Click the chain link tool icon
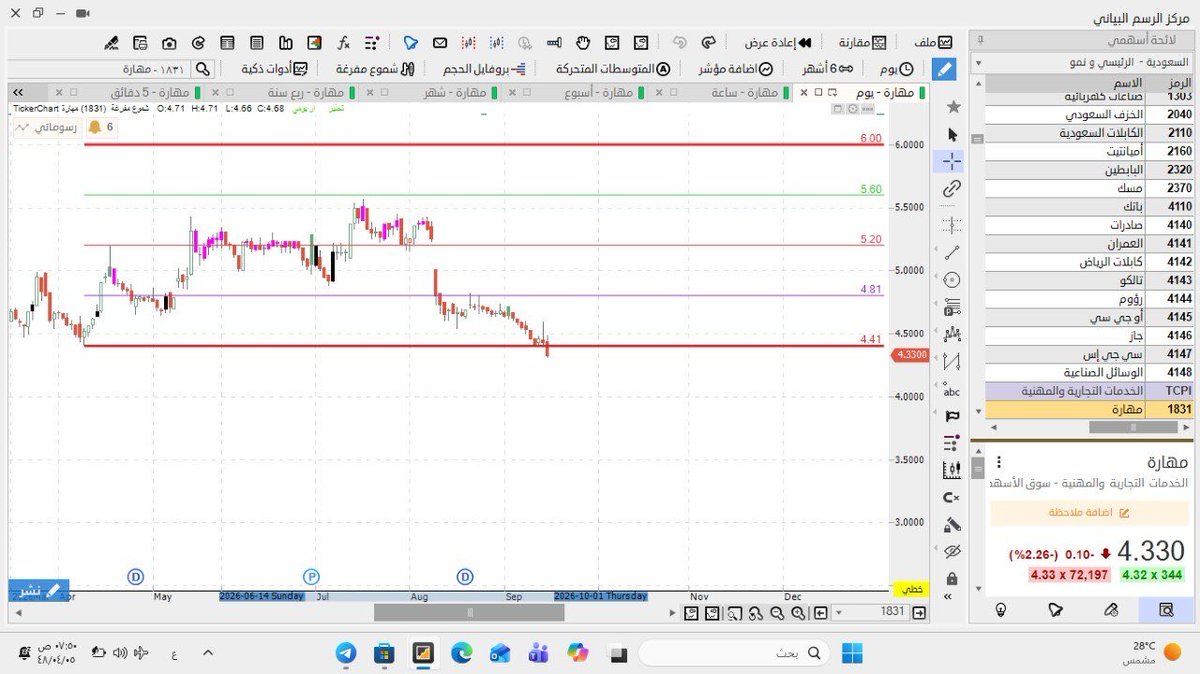Viewport: 1200px width, 674px height. point(951,189)
